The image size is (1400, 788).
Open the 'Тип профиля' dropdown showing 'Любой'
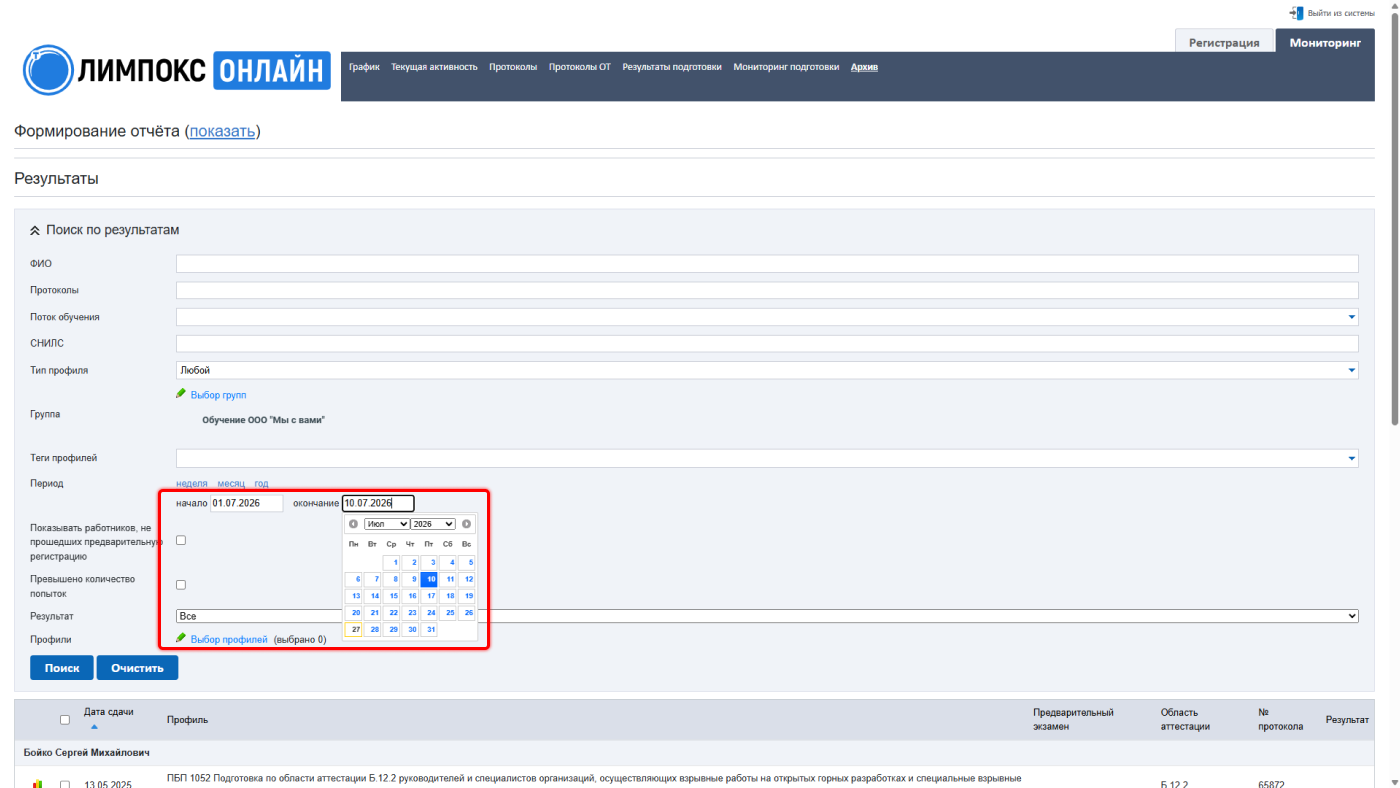coord(767,370)
